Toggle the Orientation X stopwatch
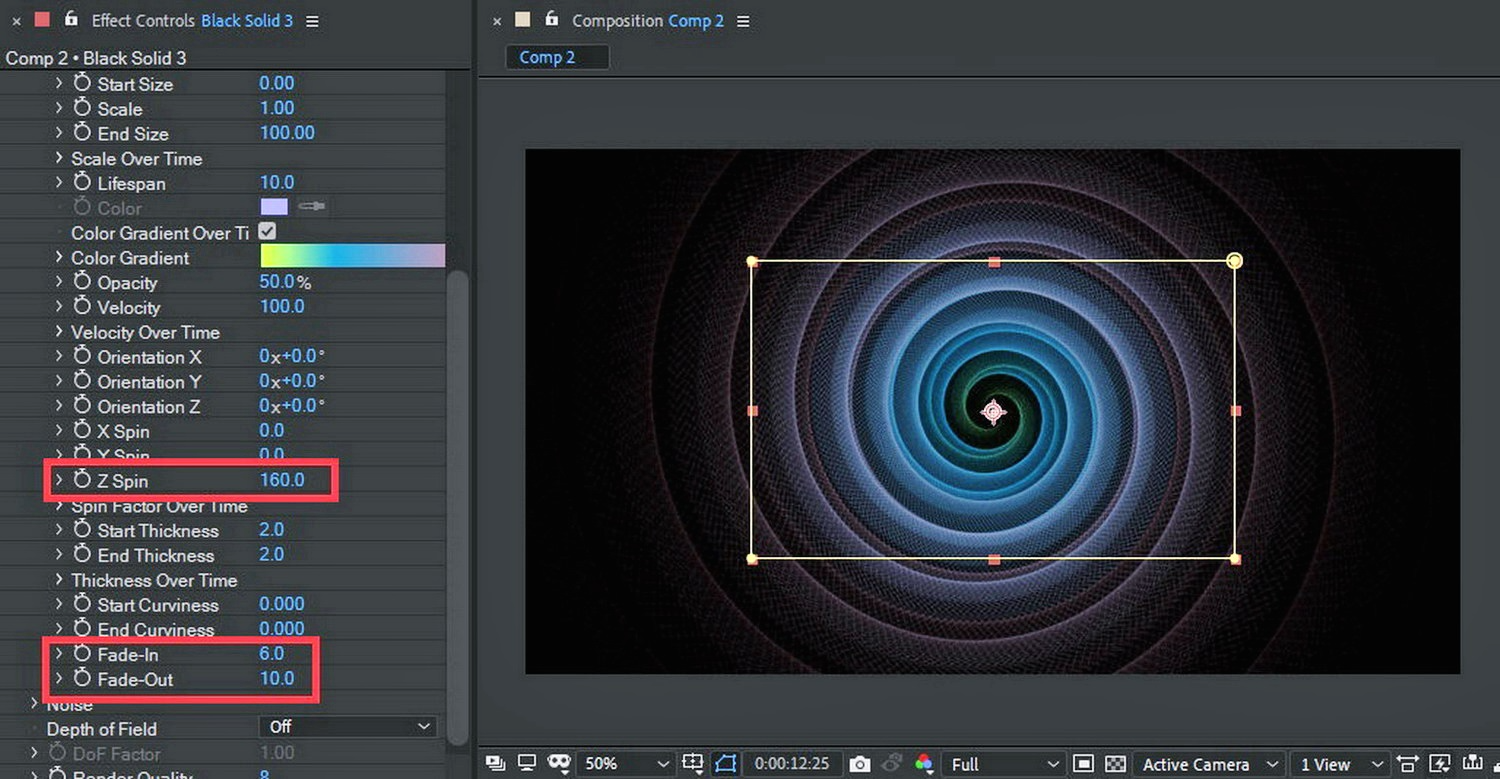The image size is (1500, 779). tap(82, 357)
